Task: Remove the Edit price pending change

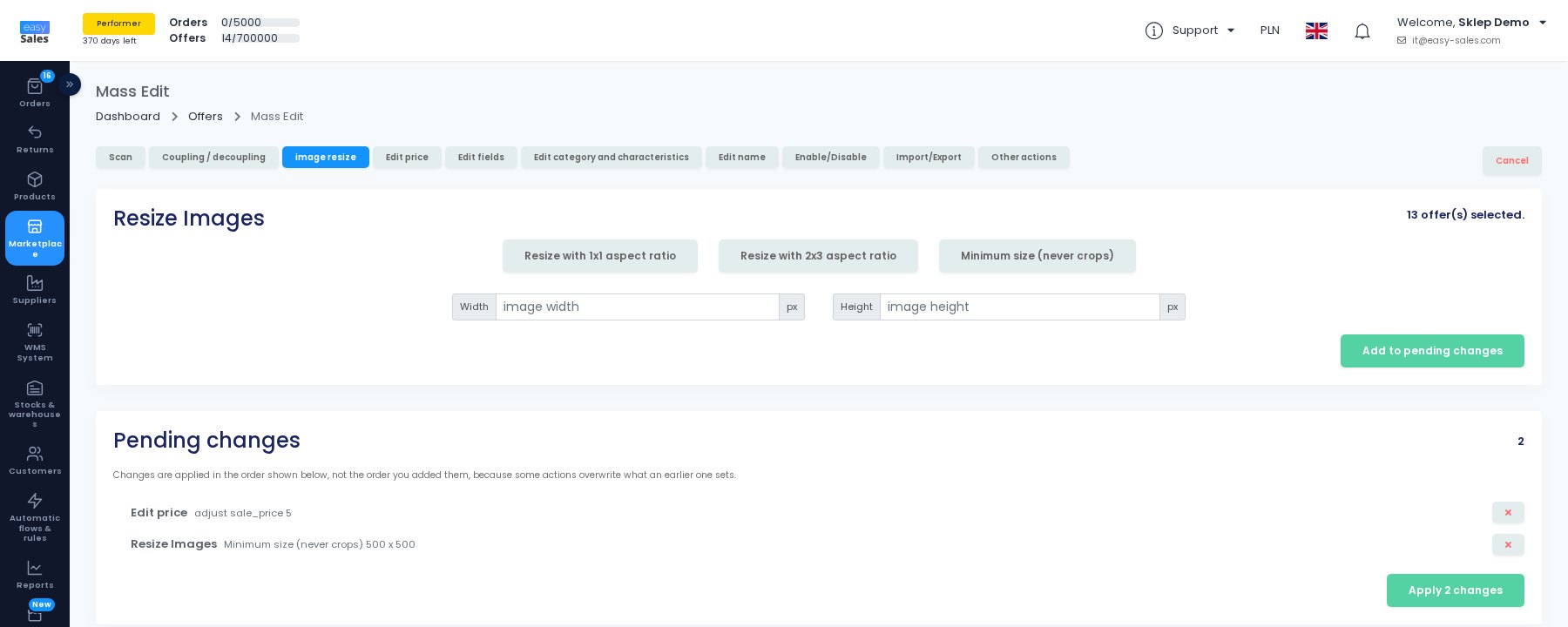Action: tap(1508, 513)
